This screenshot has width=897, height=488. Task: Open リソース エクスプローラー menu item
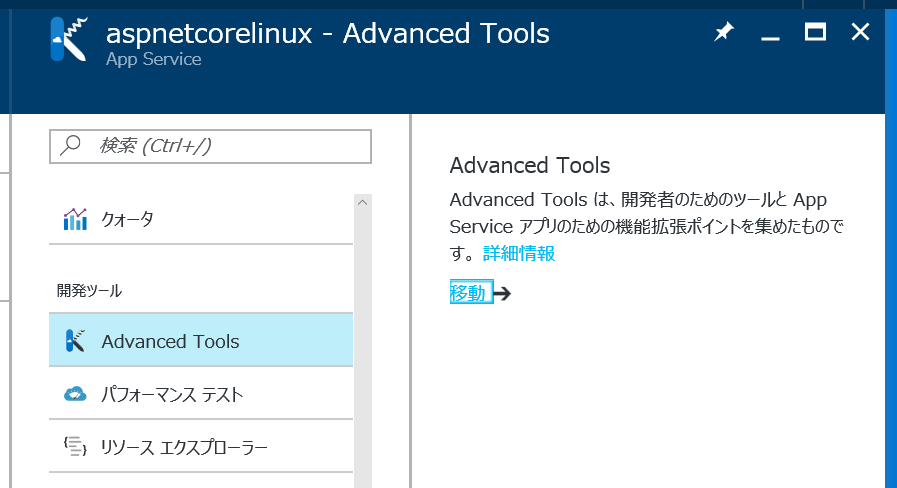201,446
